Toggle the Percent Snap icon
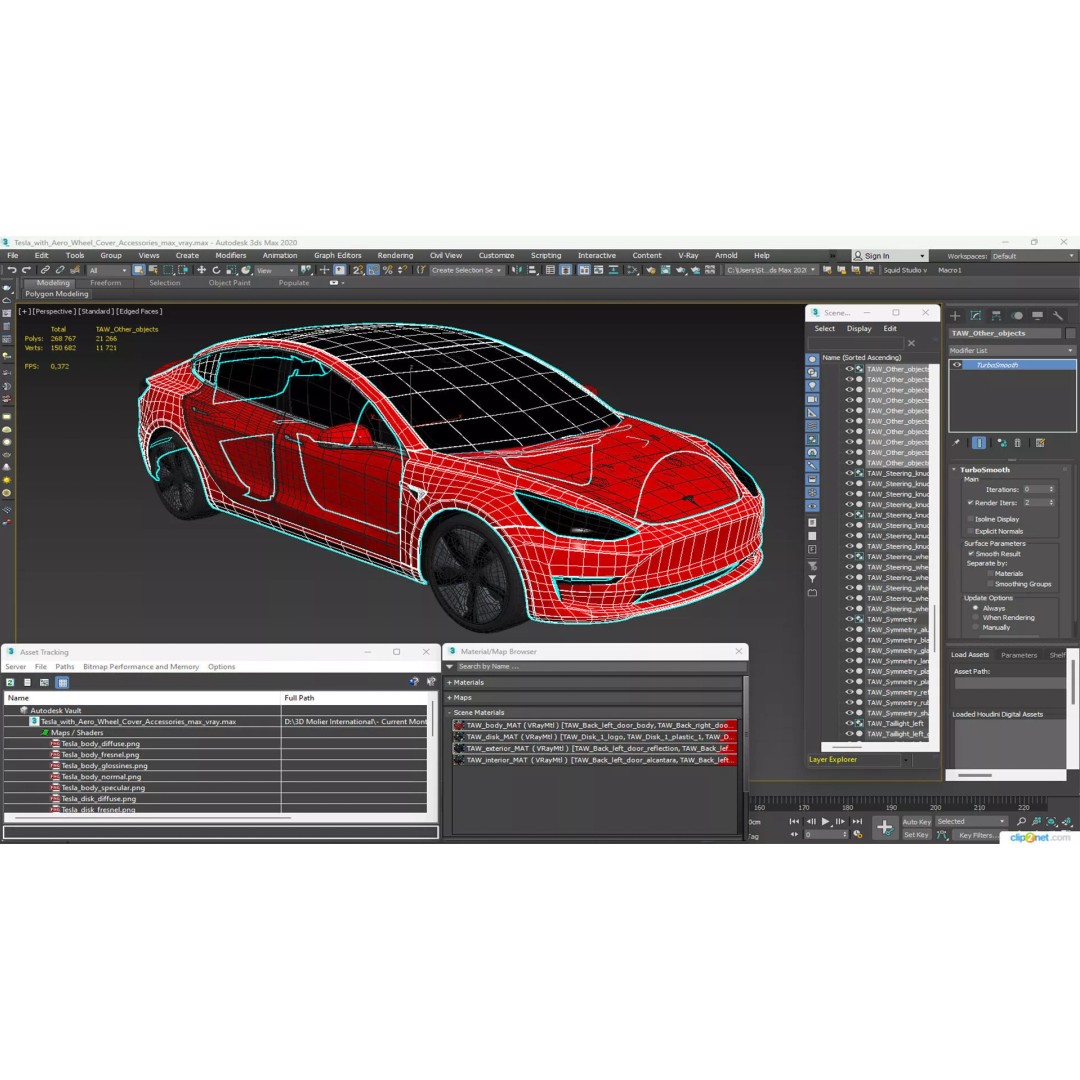The image size is (1080, 1080). pyautogui.click(x=388, y=270)
